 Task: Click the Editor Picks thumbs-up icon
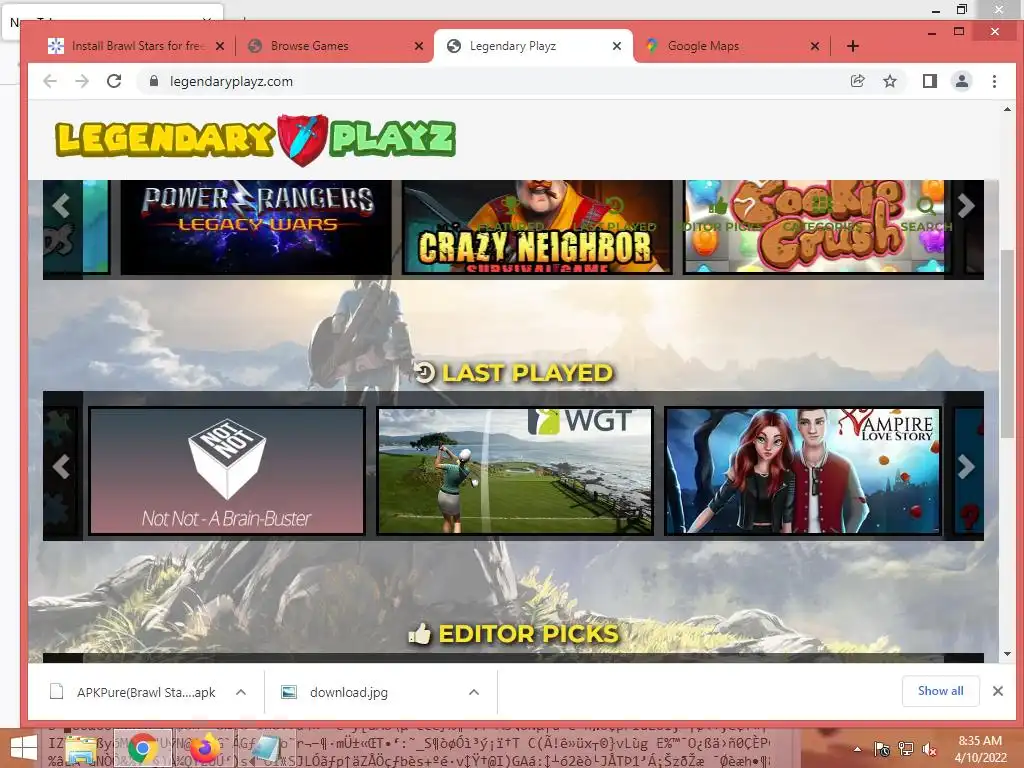420,633
